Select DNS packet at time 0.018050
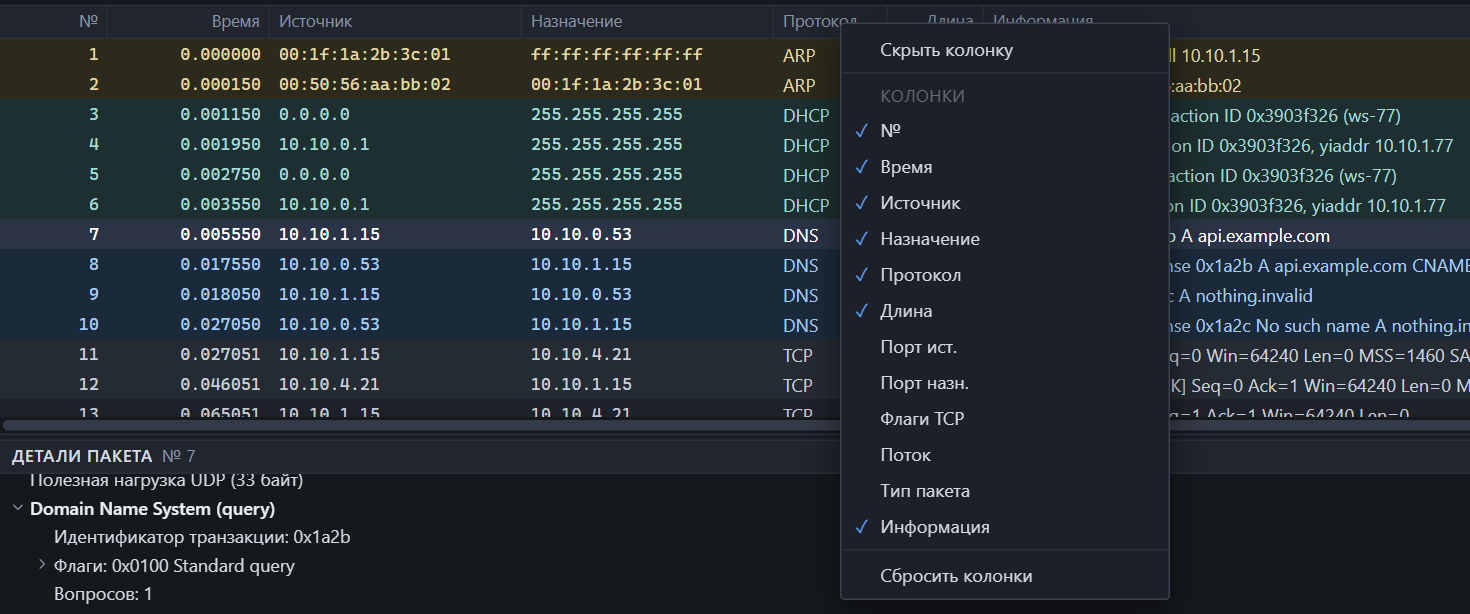 click(x=420, y=295)
